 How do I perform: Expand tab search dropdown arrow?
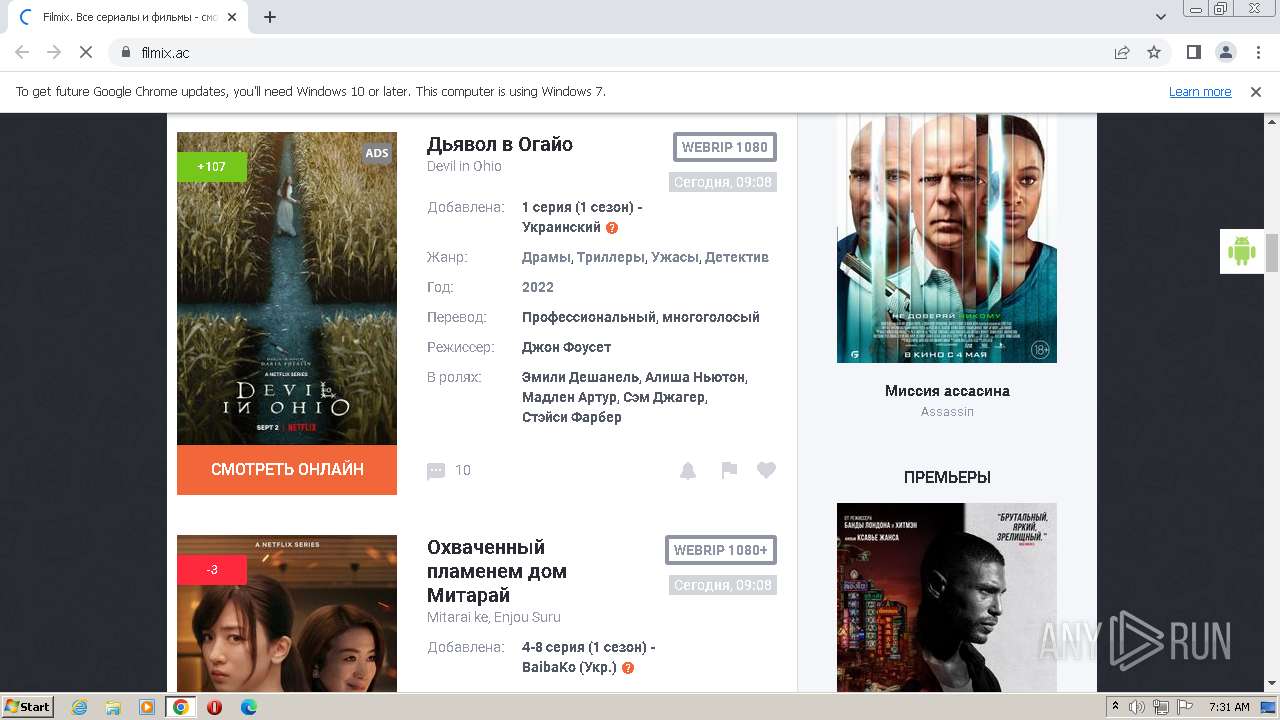tap(1161, 17)
